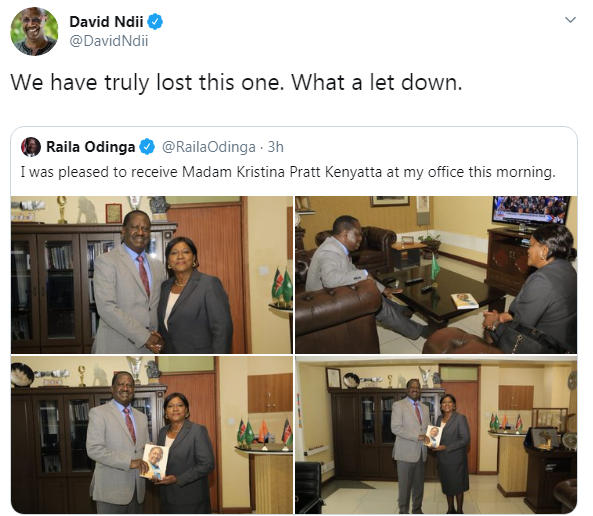Open the handshake photo thumbnail
Screen dimensions: 593x516
click(x=152, y=275)
